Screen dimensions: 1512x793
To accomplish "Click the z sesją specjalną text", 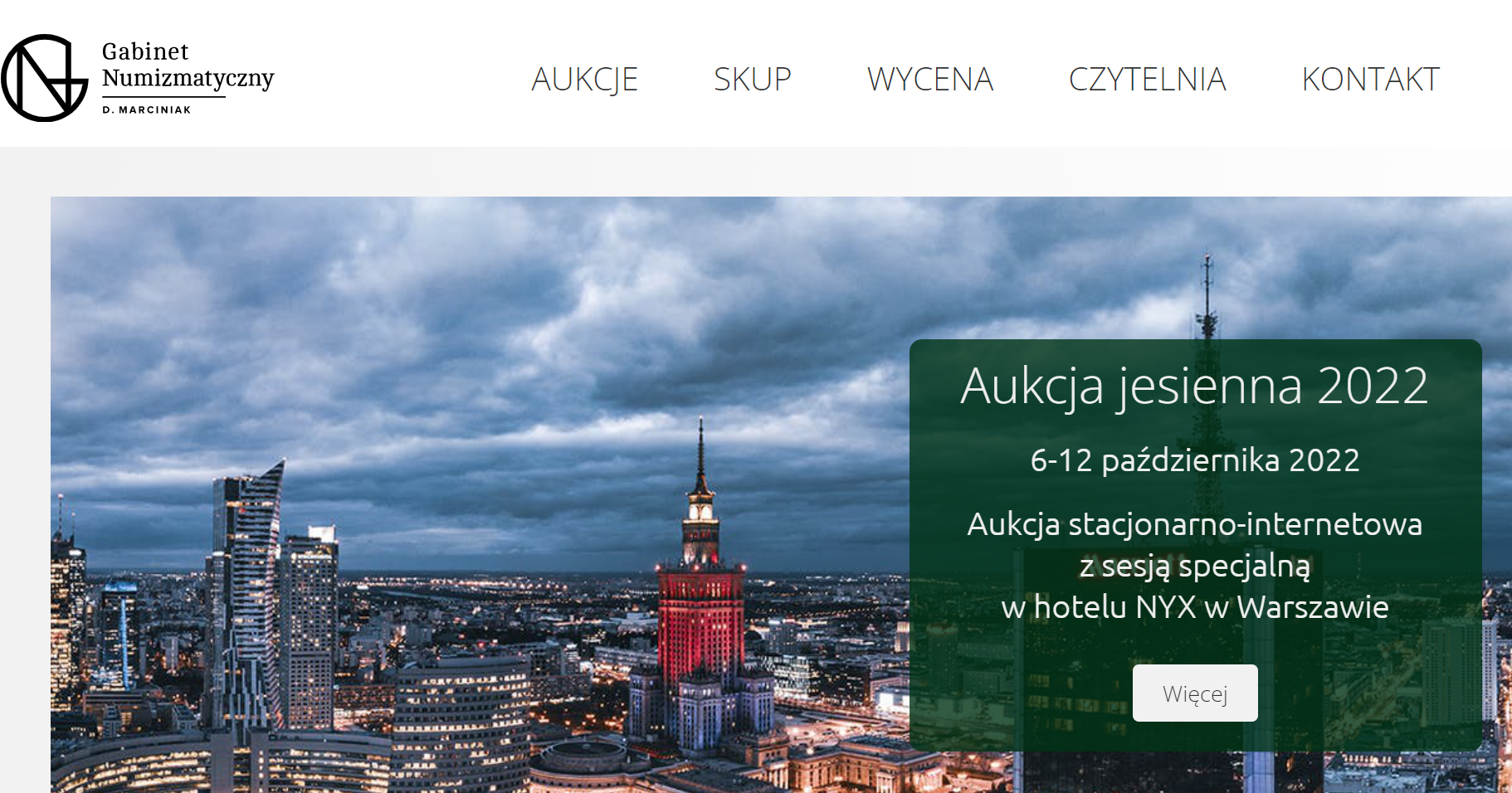I will click(x=1195, y=567).
